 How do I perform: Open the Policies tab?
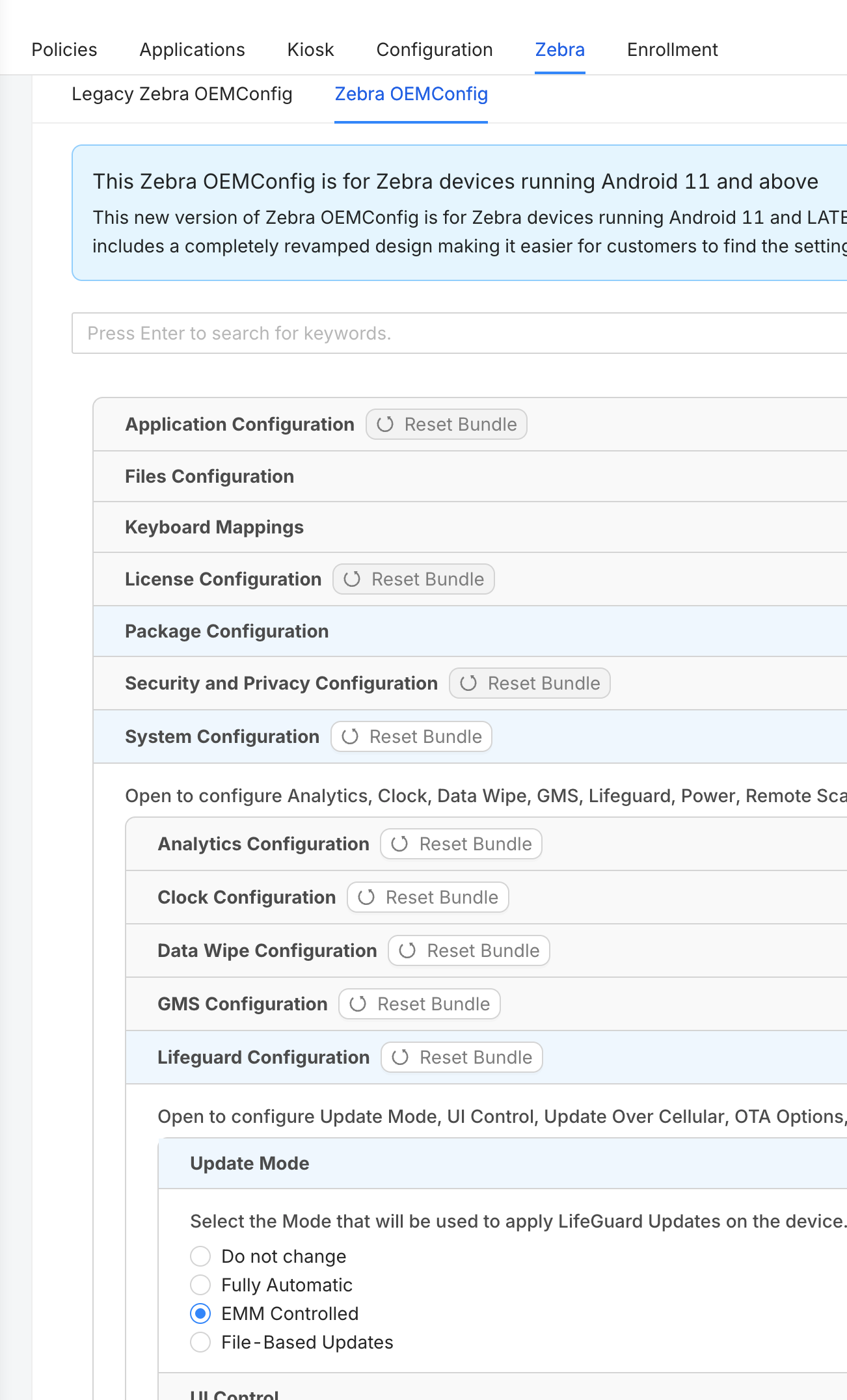[64, 49]
